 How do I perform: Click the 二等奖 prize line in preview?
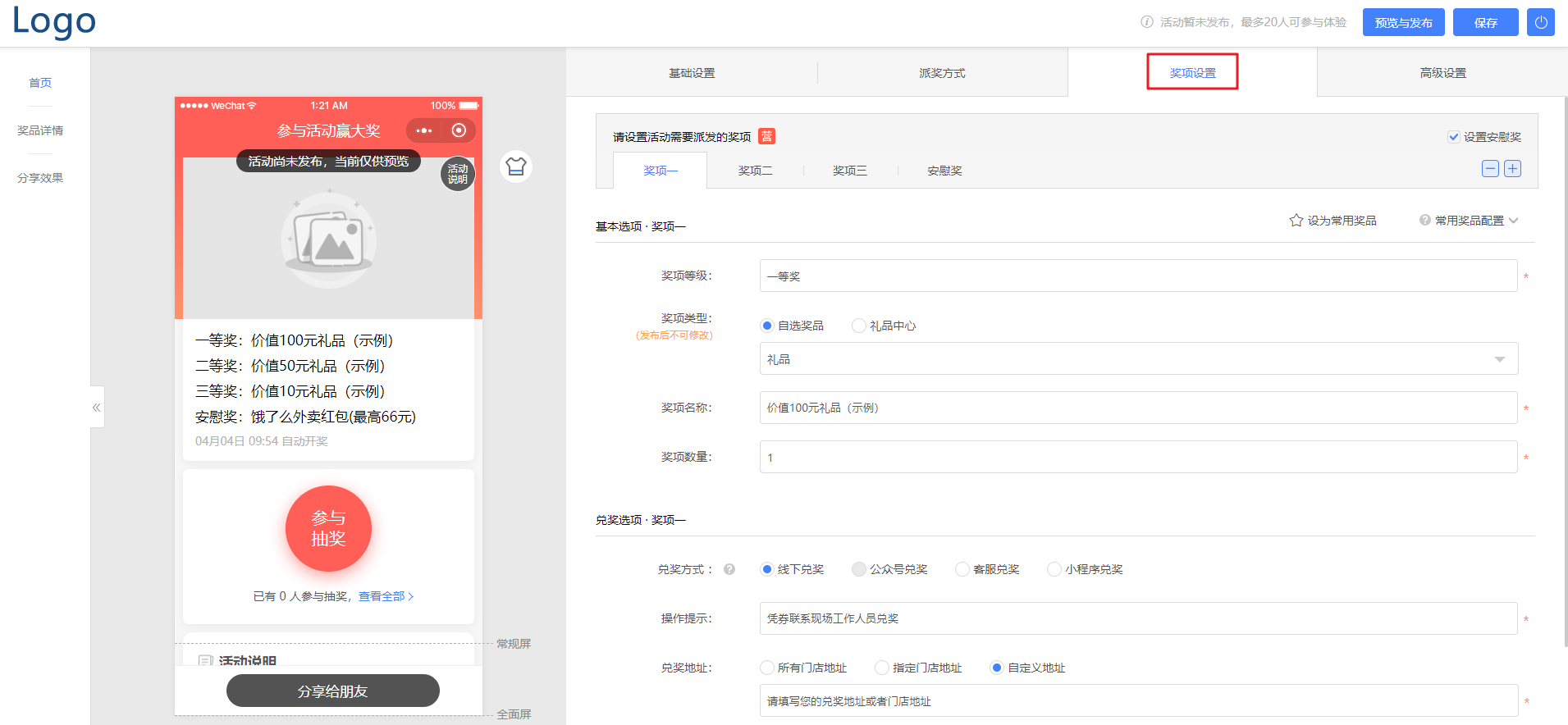tap(290, 366)
